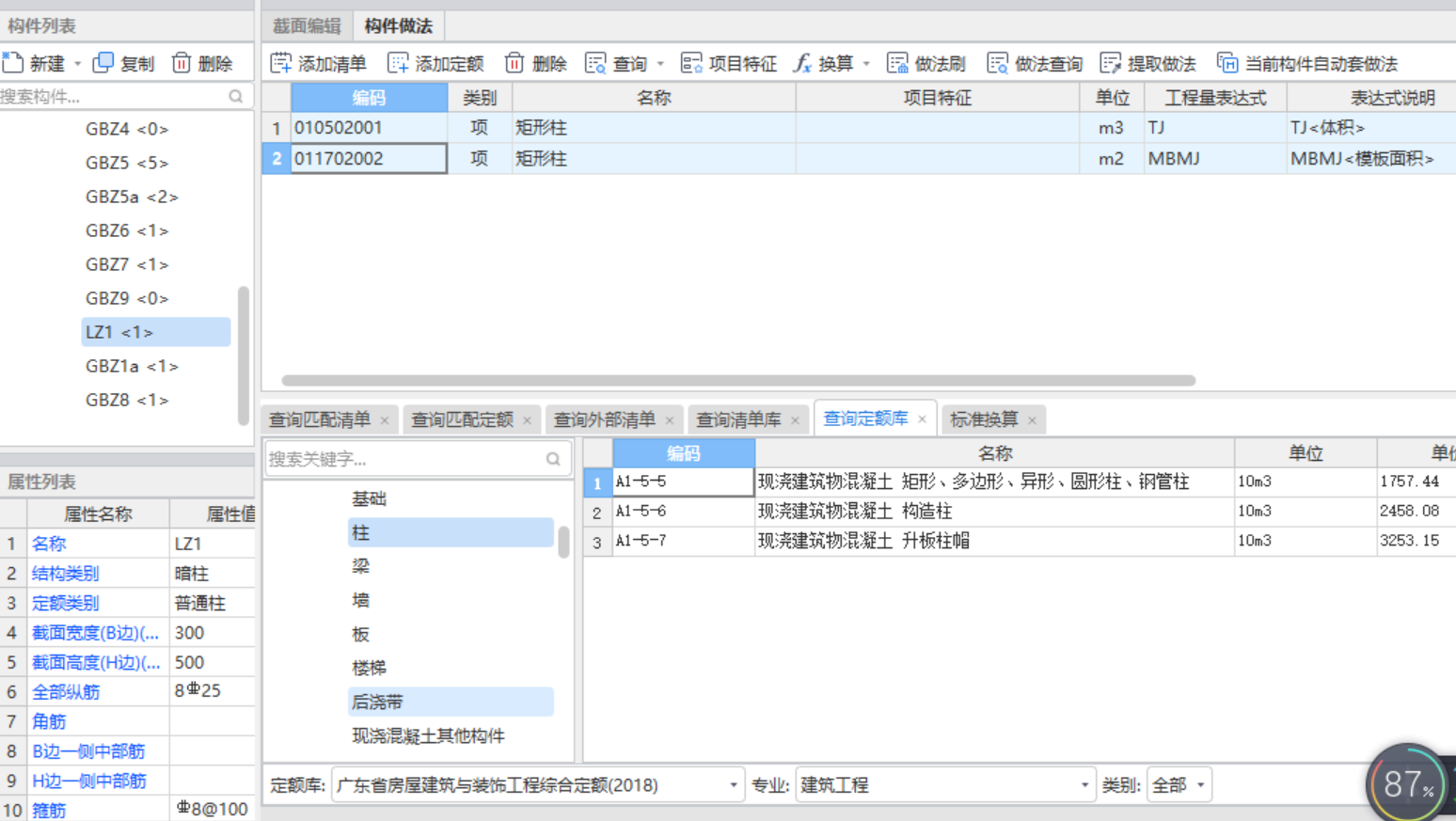Click the 角筋 property link
Screen dimensions: 1456x821
(49, 721)
